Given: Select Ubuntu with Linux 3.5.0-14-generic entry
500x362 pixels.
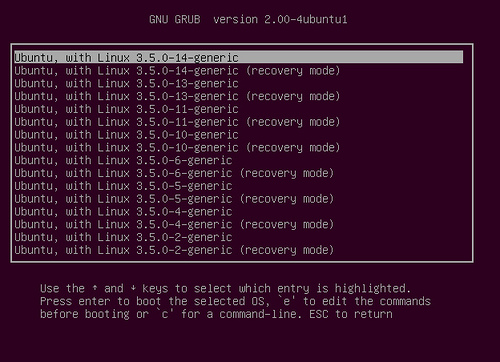Looking at the screenshot, I should coord(238,57).
